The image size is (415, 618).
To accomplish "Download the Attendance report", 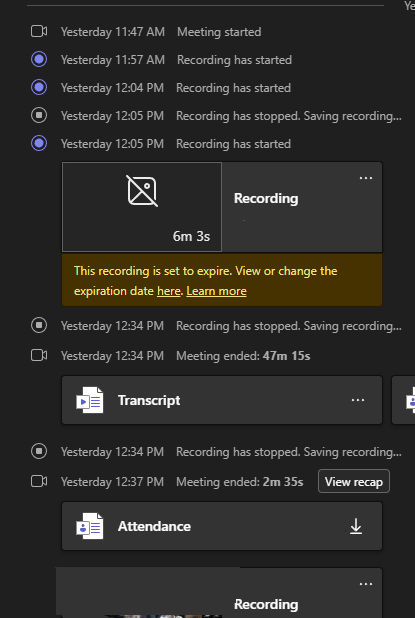I will coord(356,526).
